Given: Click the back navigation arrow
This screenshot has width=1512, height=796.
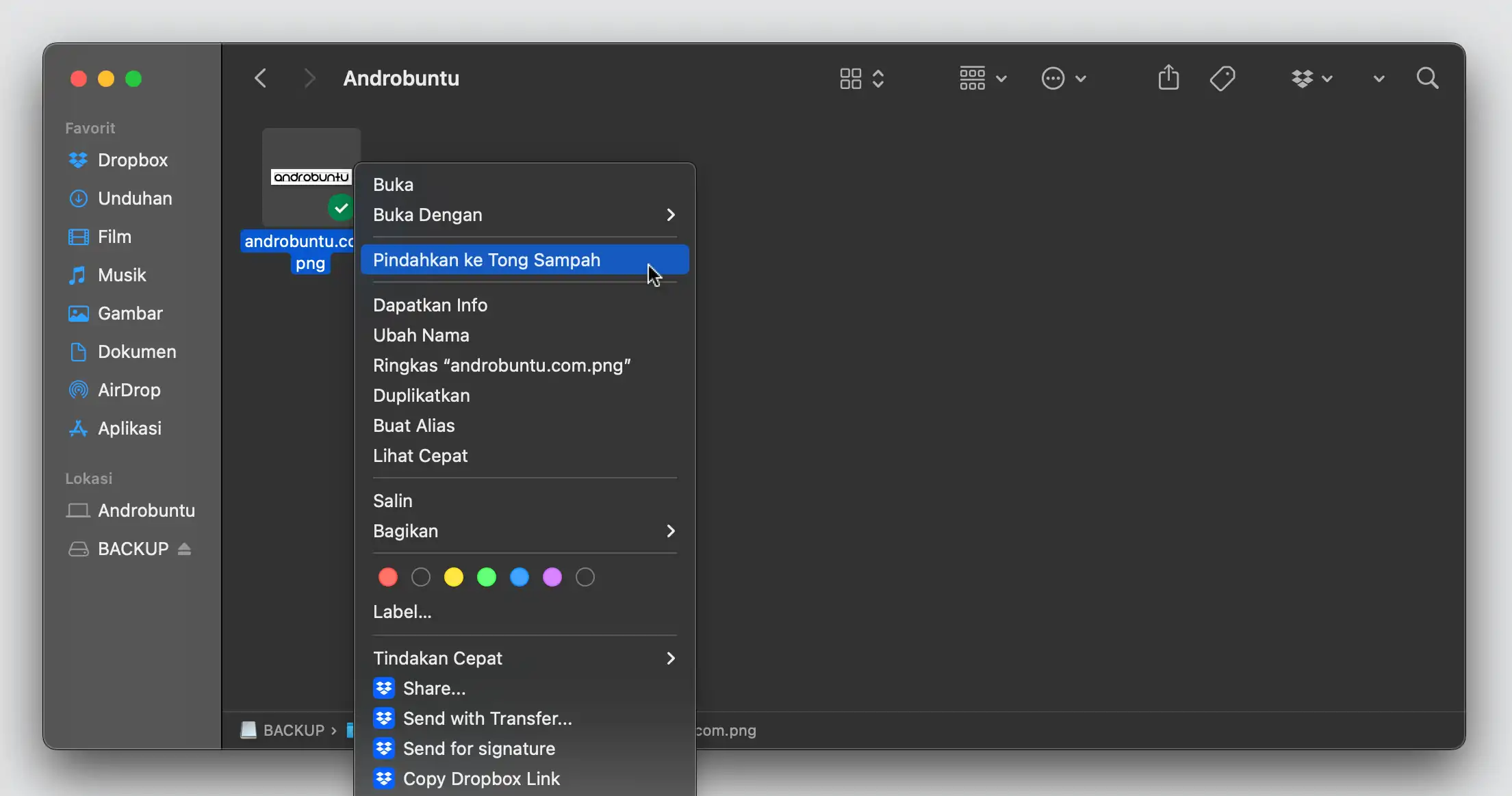Looking at the screenshot, I should pos(260,77).
